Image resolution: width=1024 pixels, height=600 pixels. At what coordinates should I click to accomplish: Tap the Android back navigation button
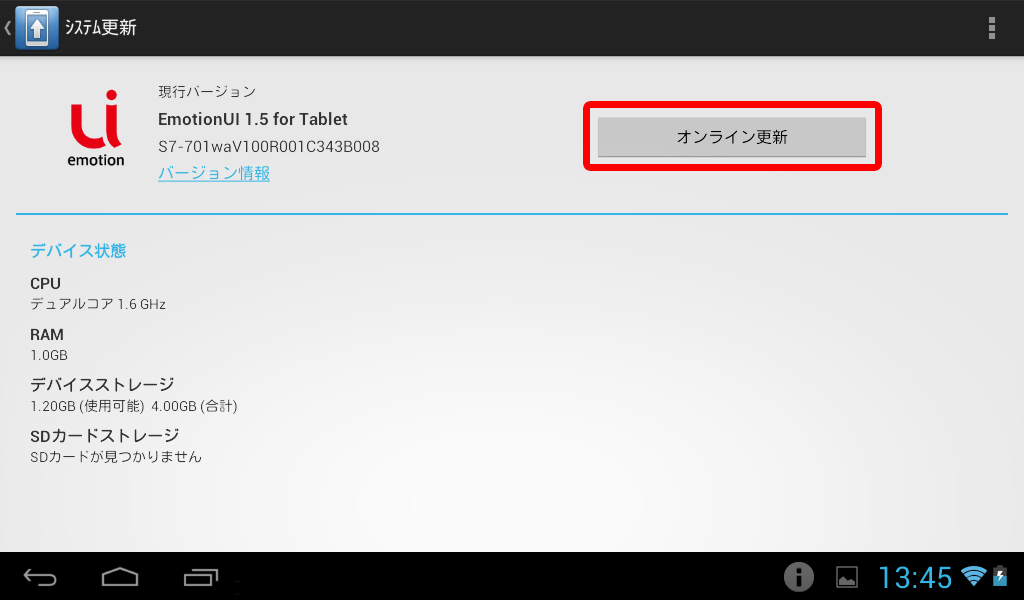(x=40, y=577)
